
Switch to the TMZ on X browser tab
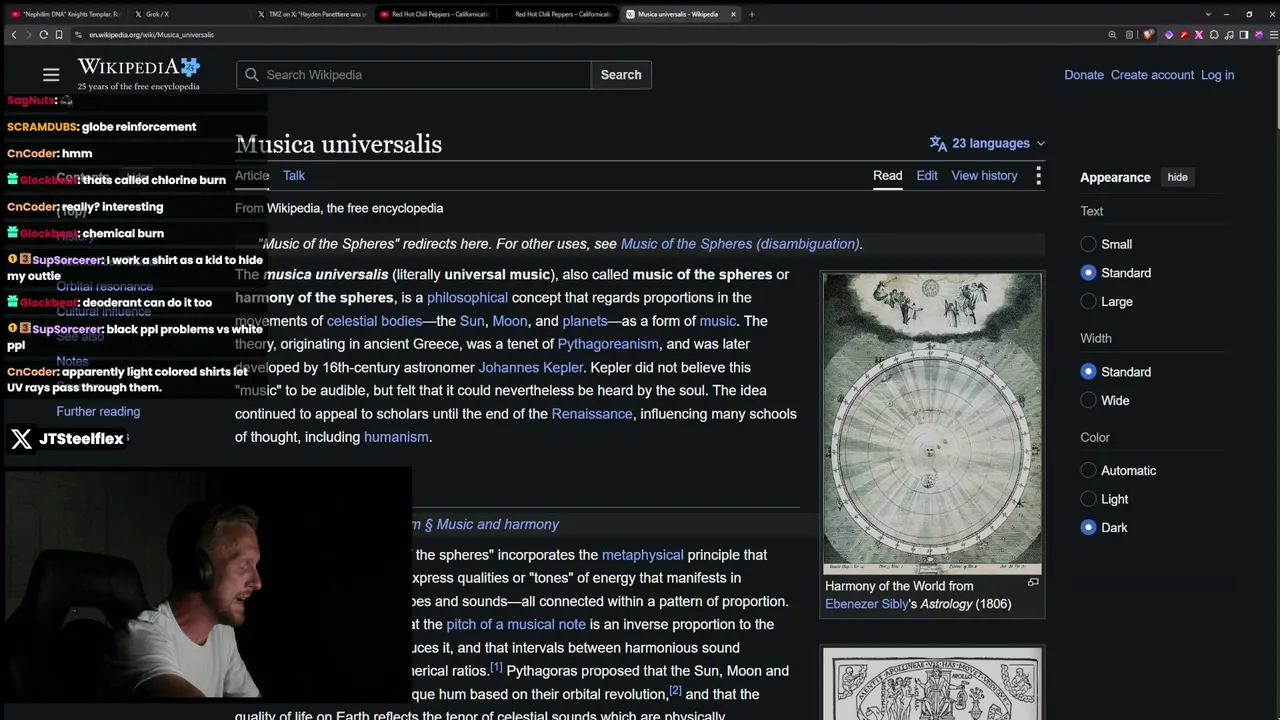click(311, 14)
